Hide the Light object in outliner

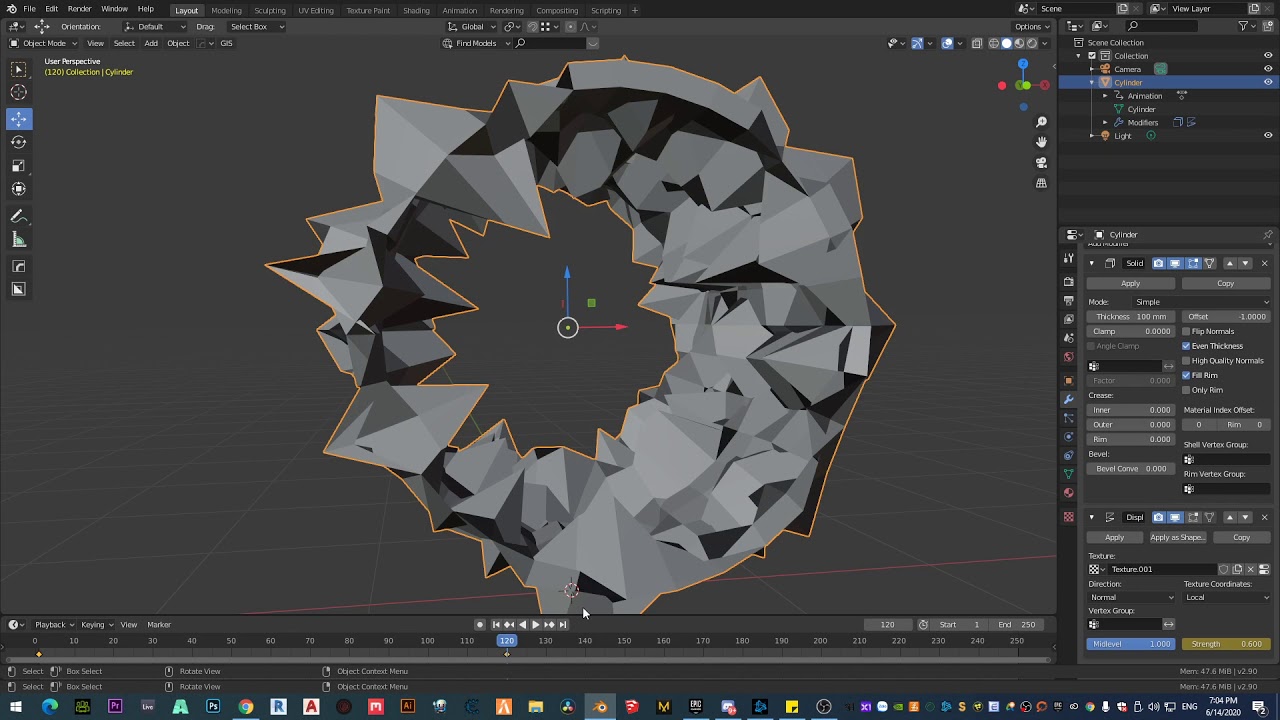1268,136
